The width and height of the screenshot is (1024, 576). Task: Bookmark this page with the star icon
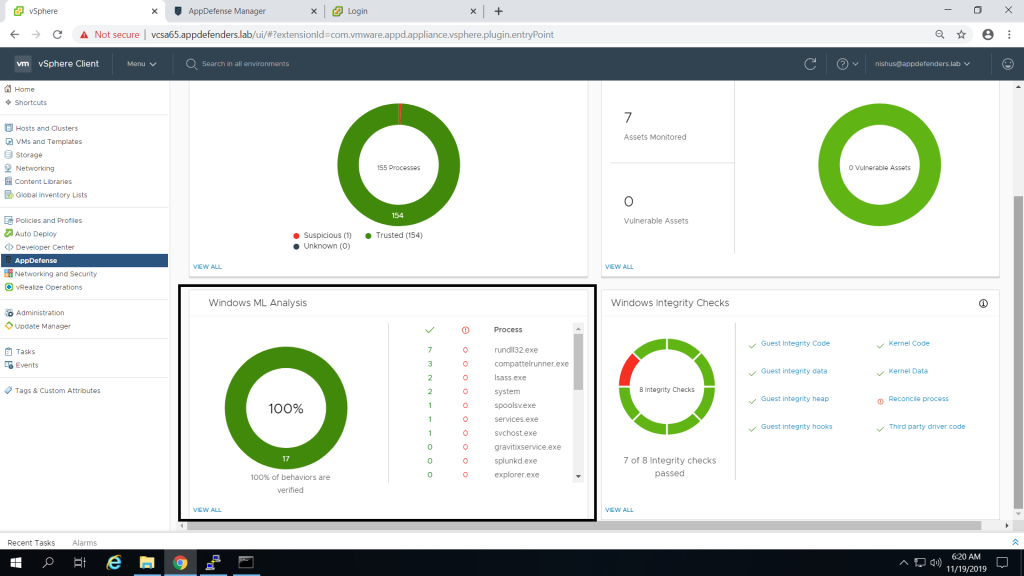(961, 34)
